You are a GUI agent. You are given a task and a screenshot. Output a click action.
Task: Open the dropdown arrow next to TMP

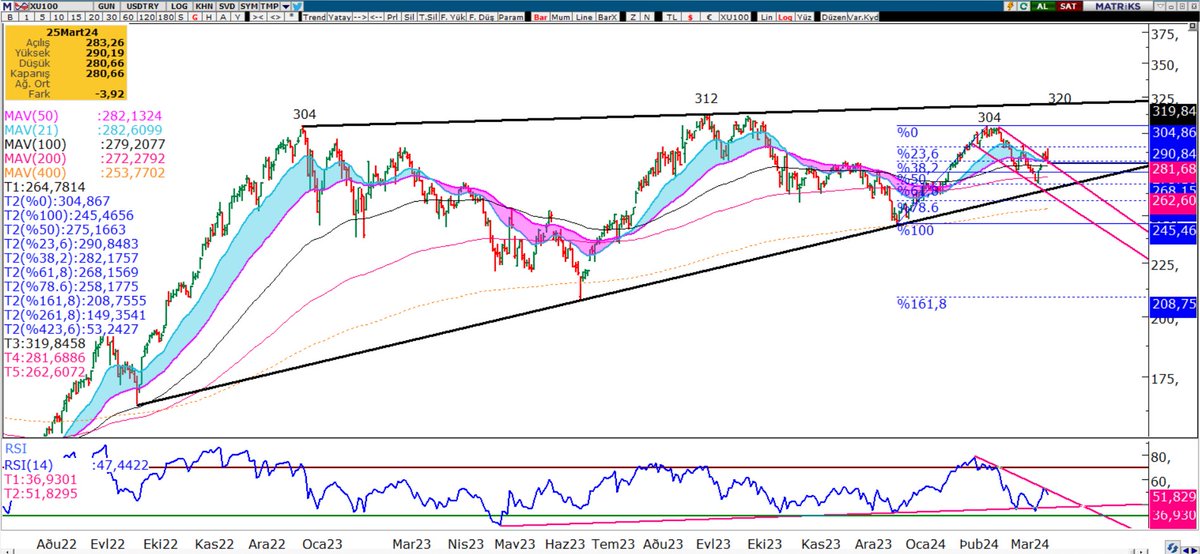click(285, 6)
